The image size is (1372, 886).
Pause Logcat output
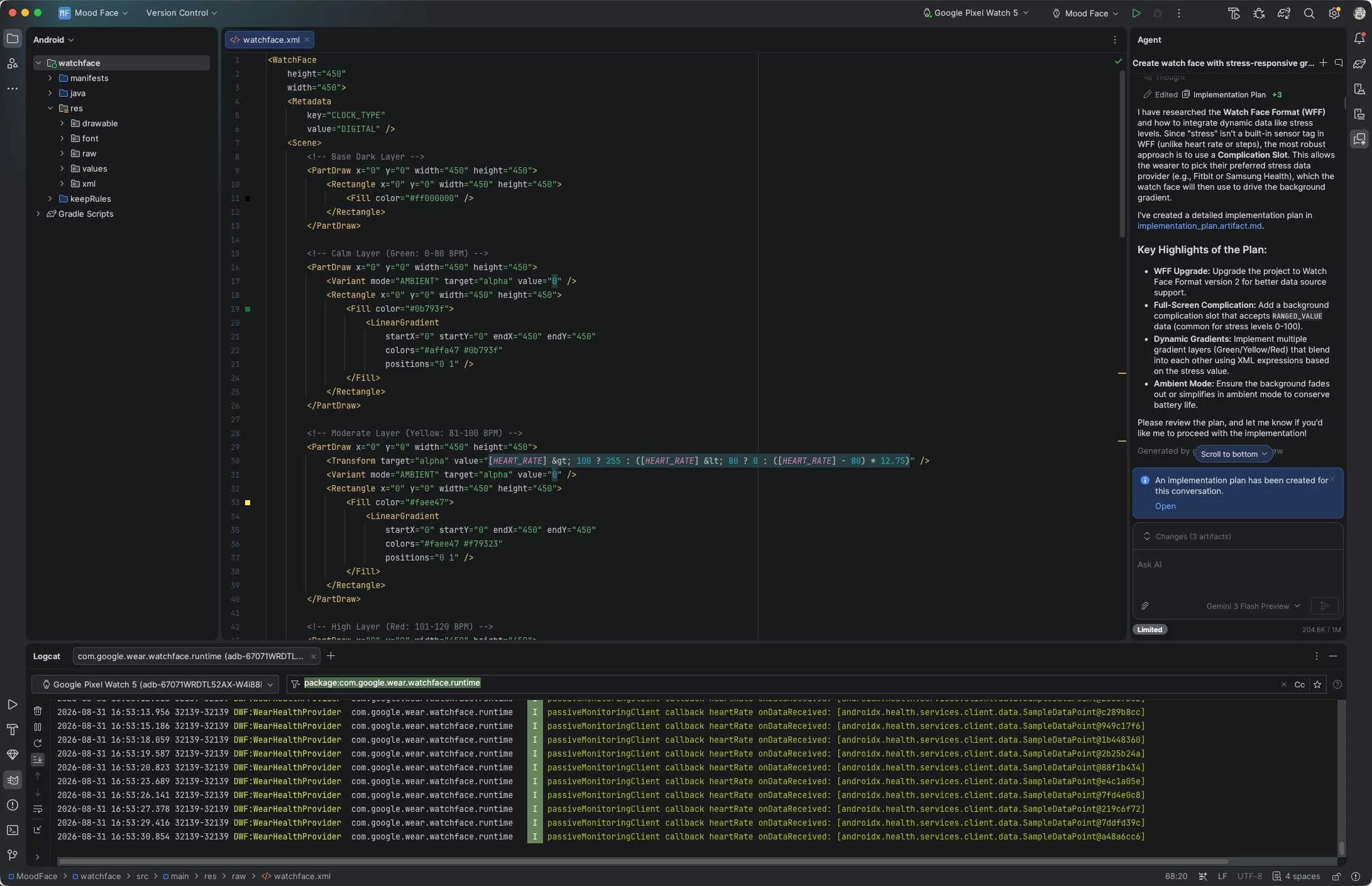point(38,727)
